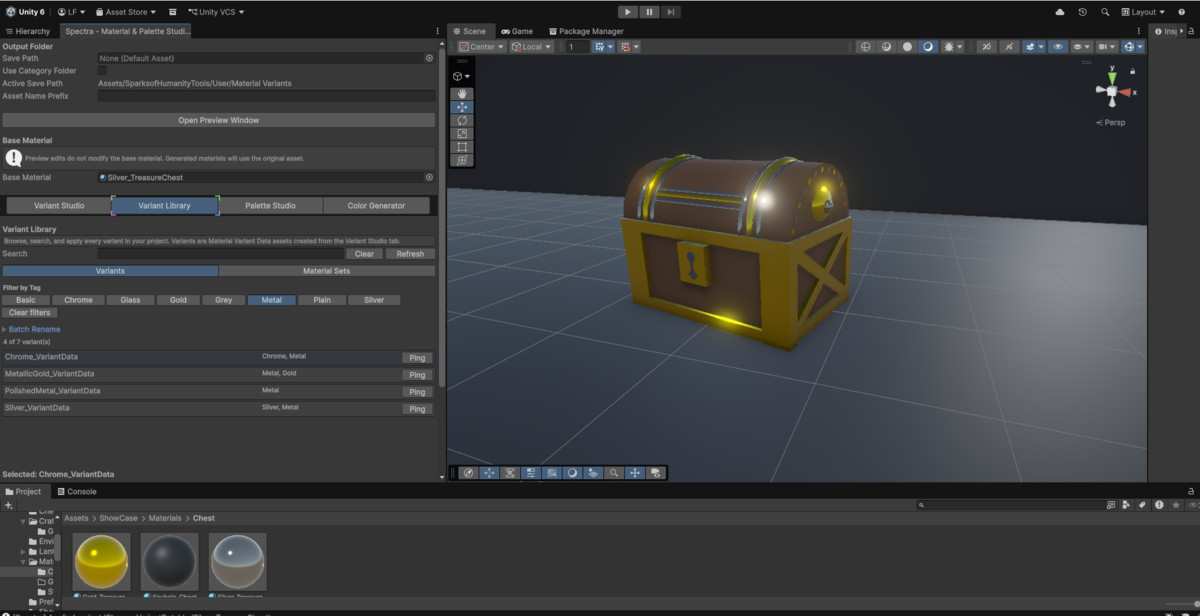Open Unity VCS dropdown
The width and height of the screenshot is (1200, 616).
(x=216, y=12)
